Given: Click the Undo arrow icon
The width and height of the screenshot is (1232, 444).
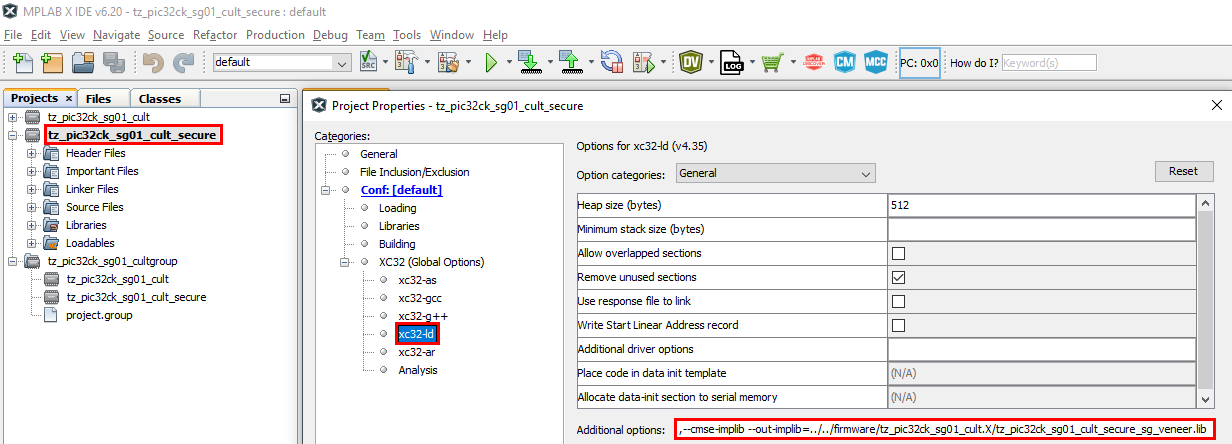Looking at the screenshot, I should (x=153, y=62).
